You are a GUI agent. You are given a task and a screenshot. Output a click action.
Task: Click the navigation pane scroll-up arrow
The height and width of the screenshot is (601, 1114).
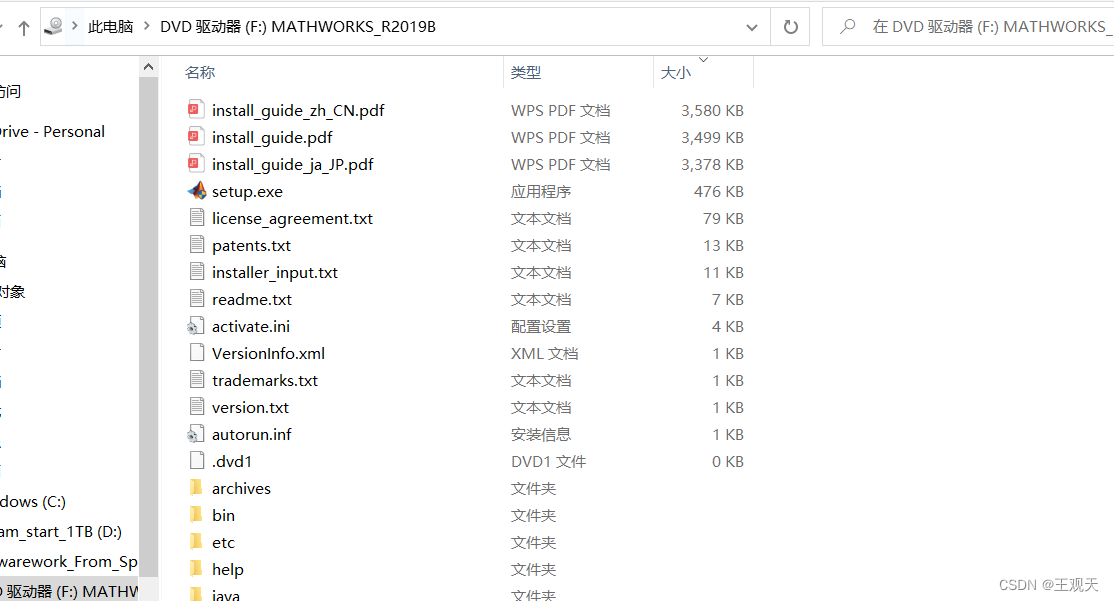click(x=148, y=67)
